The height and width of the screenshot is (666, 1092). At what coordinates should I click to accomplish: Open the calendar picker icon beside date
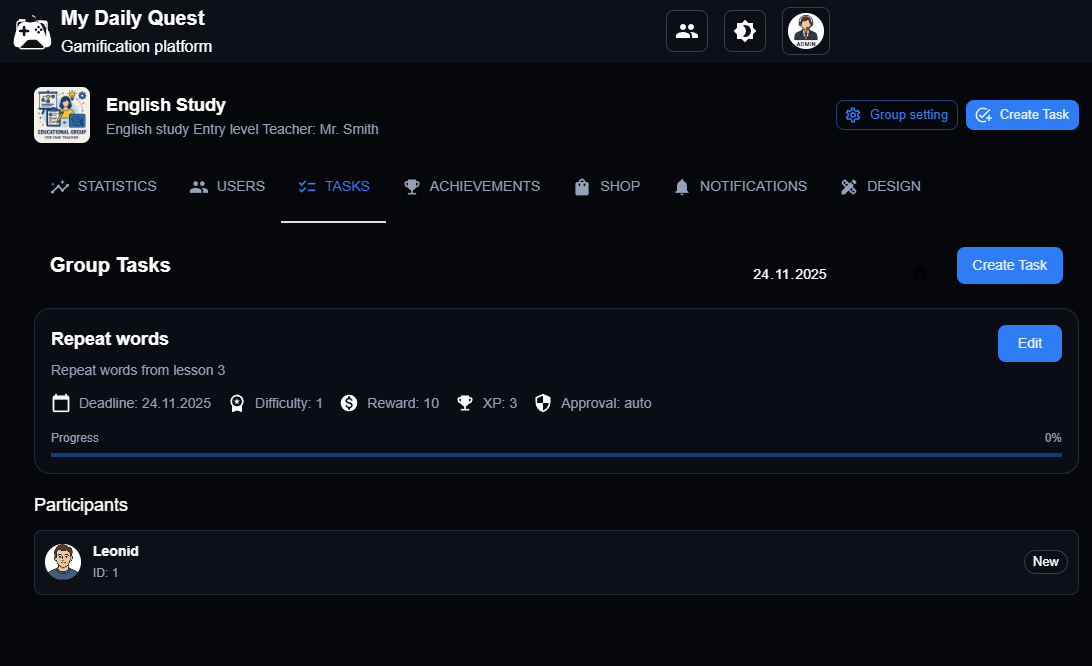tap(920, 274)
